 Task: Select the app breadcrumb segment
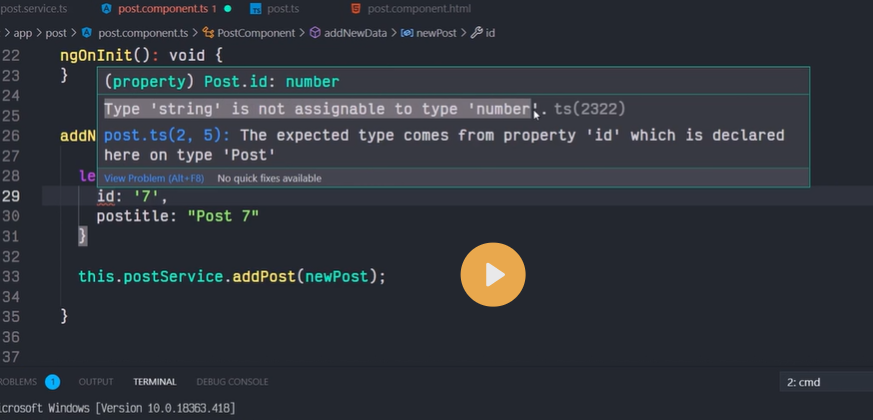23,33
